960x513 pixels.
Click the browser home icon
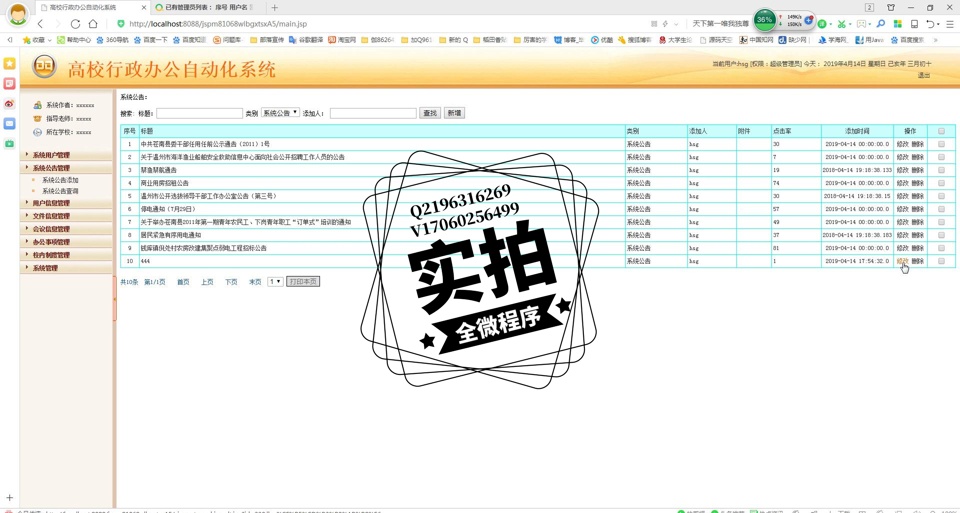coord(93,24)
